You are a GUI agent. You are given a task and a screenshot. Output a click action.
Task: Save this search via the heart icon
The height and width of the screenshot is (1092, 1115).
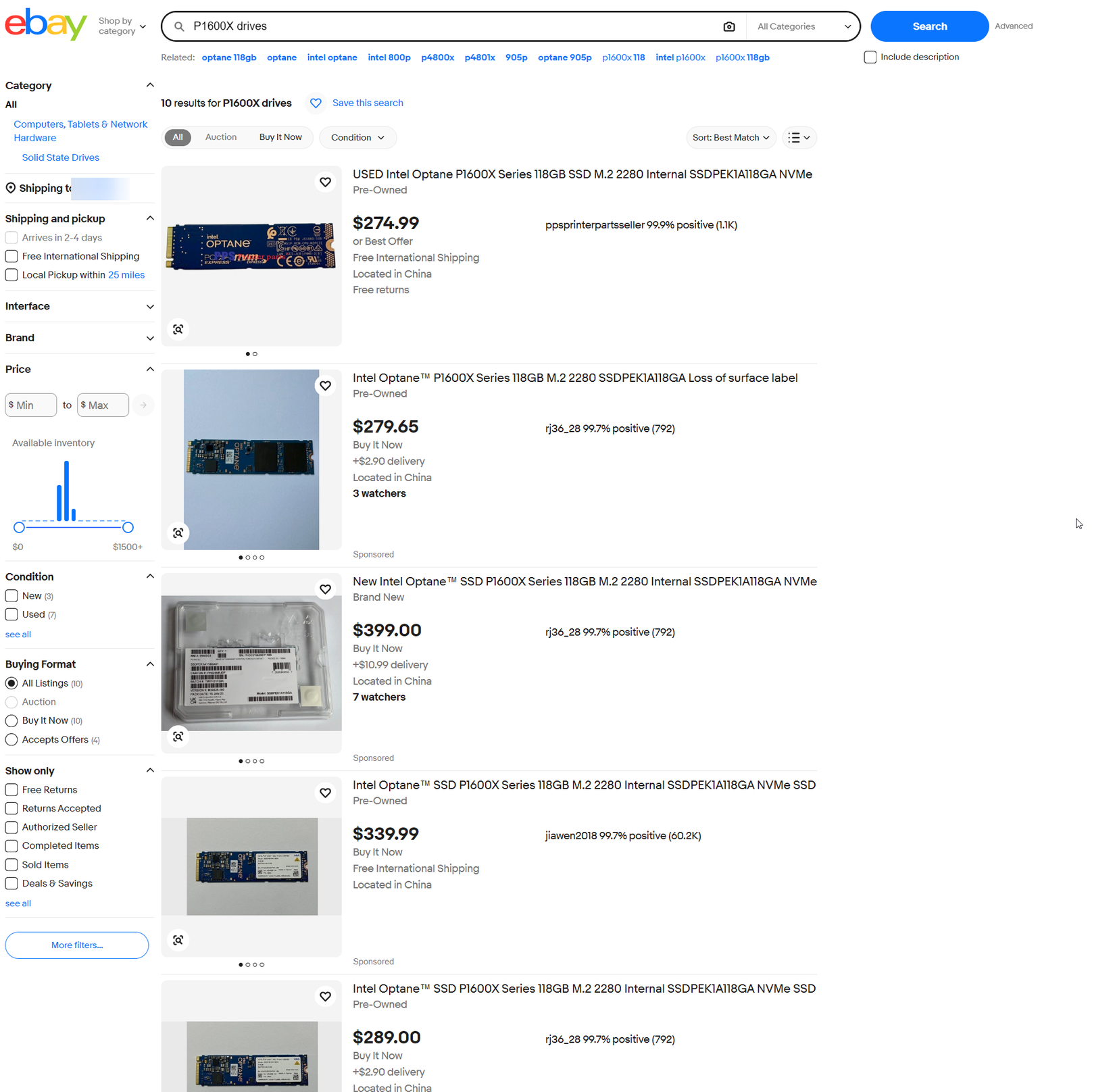click(x=316, y=103)
